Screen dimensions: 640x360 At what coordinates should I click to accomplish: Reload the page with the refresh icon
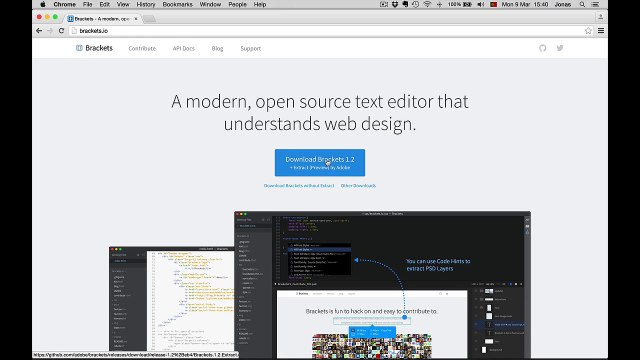pyautogui.click(x=62, y=31)
